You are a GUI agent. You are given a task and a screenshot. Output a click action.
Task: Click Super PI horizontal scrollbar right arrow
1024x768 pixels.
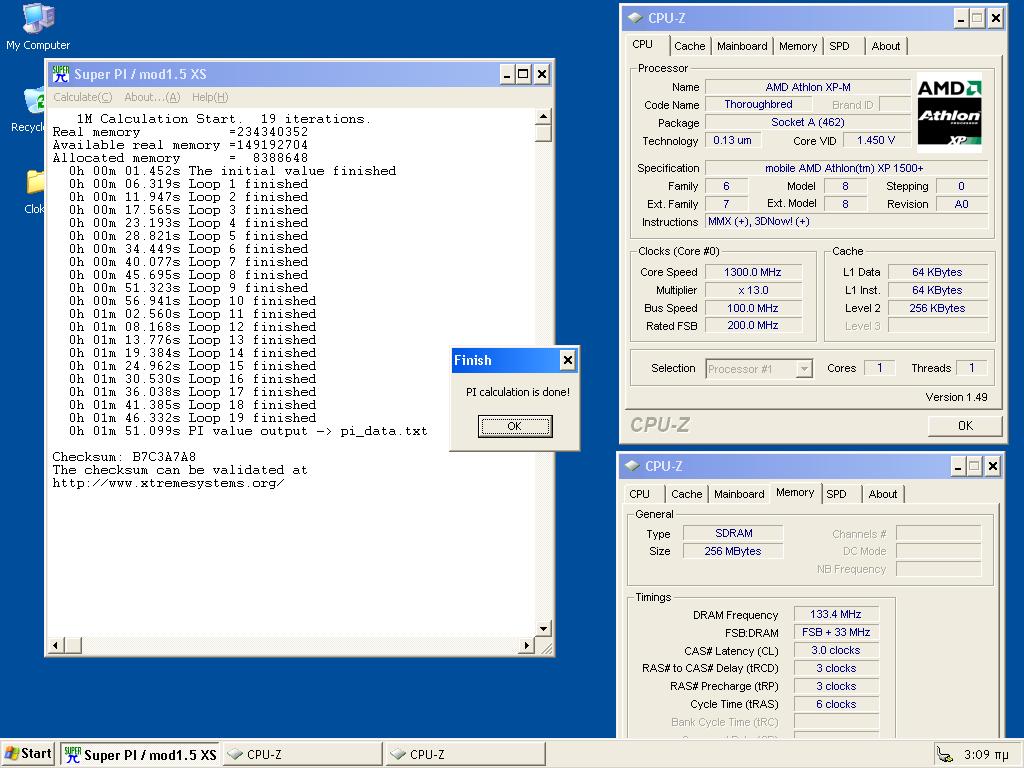click(x=526, y=645)
